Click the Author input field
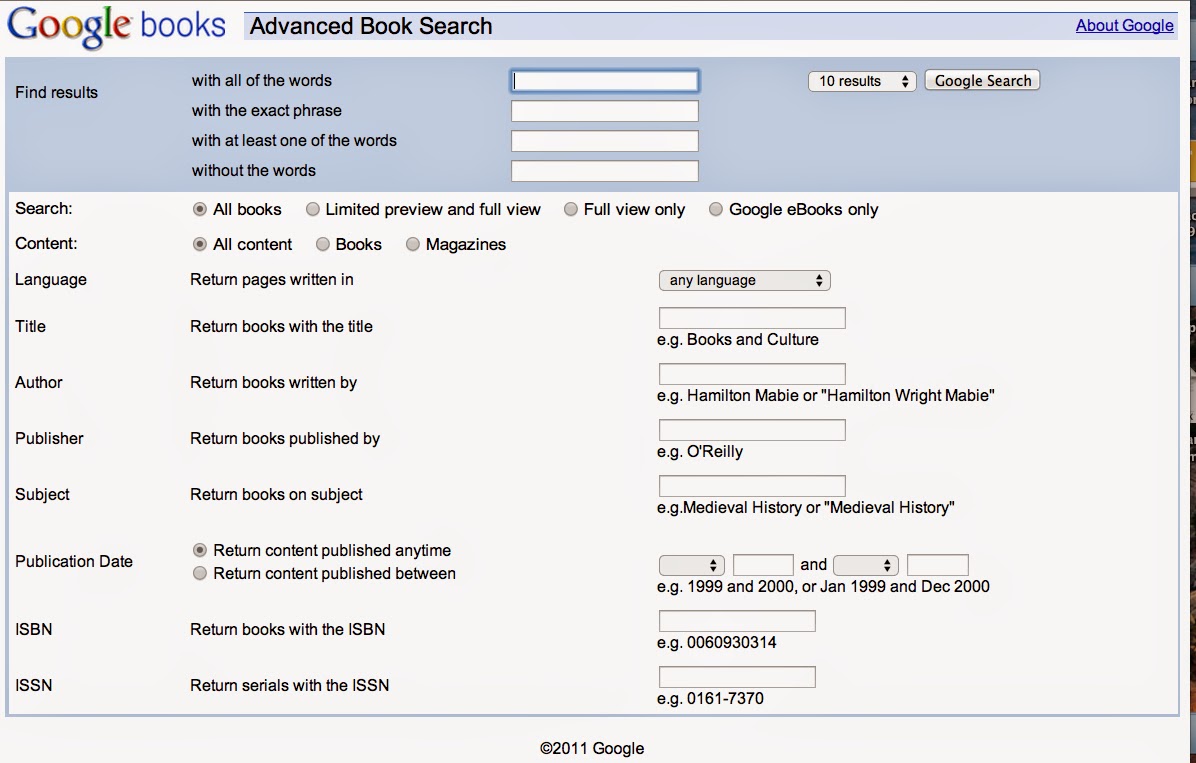Screen dimensions: 1196x763 tap(752, 374)
